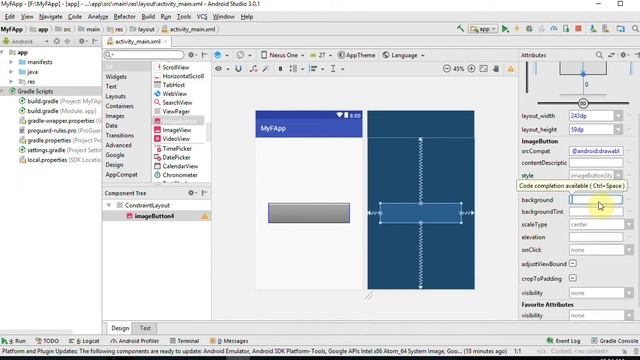Open the Refactor menu
Viewport: 640px width, 360px height.
pyautogui.click(x=124, y=17)
